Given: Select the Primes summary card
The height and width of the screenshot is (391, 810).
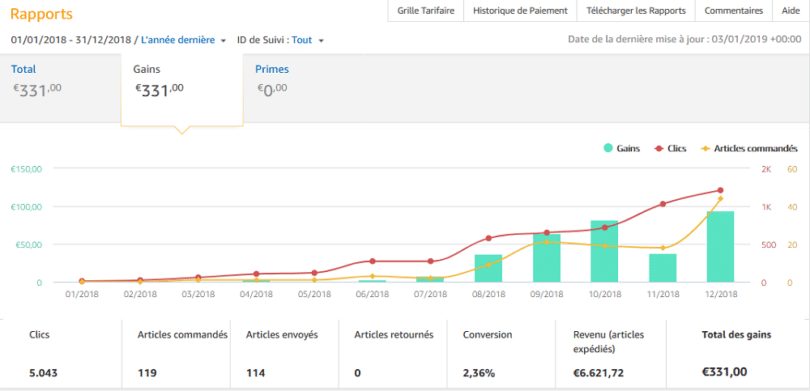Looking at the screenshot, I should [310, 86].
